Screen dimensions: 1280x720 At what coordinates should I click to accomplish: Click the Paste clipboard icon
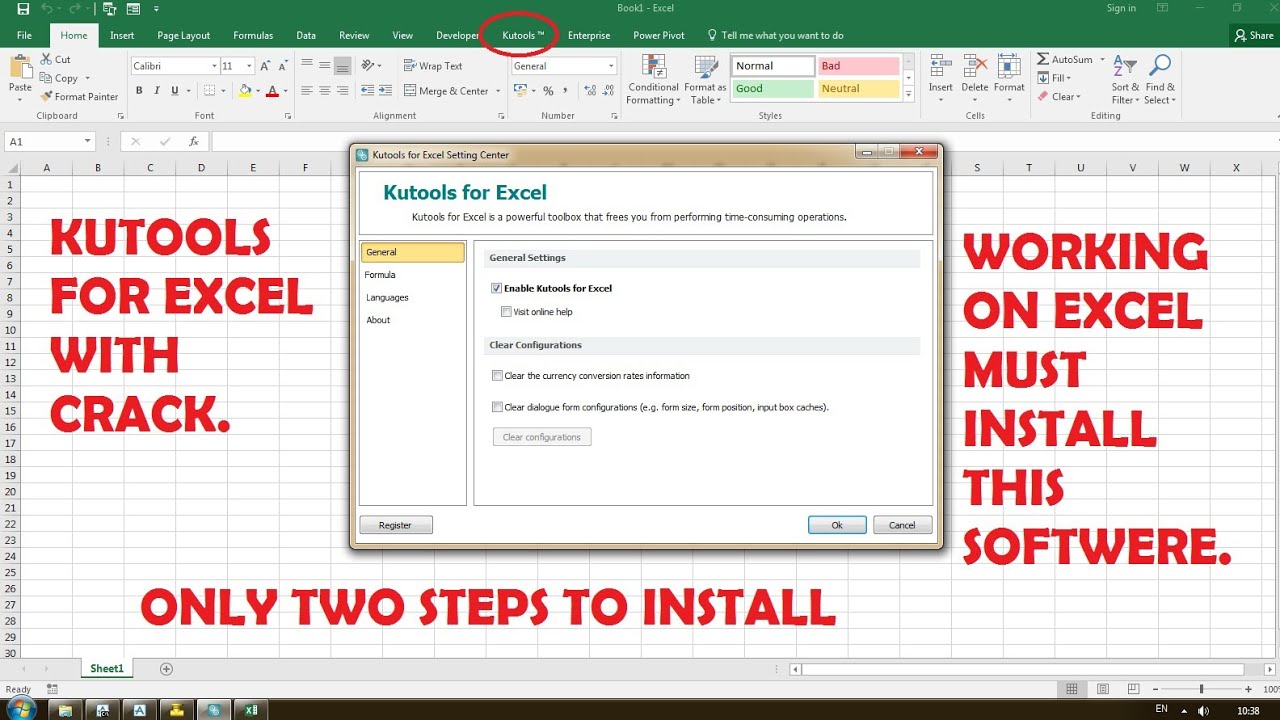pyautogui.click(x=21, y=68)
